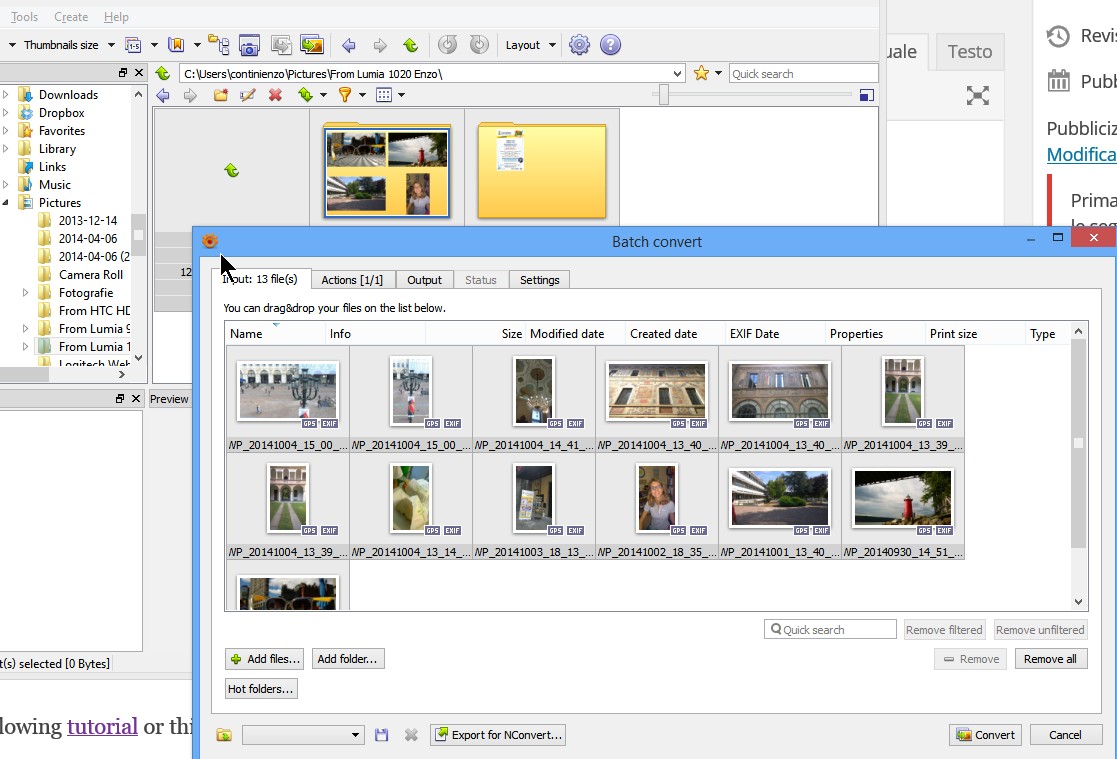This screenshot has width=1117, height=759.
Task: Switch to the Actions [1/1] tab
Action: click(352, 280)
